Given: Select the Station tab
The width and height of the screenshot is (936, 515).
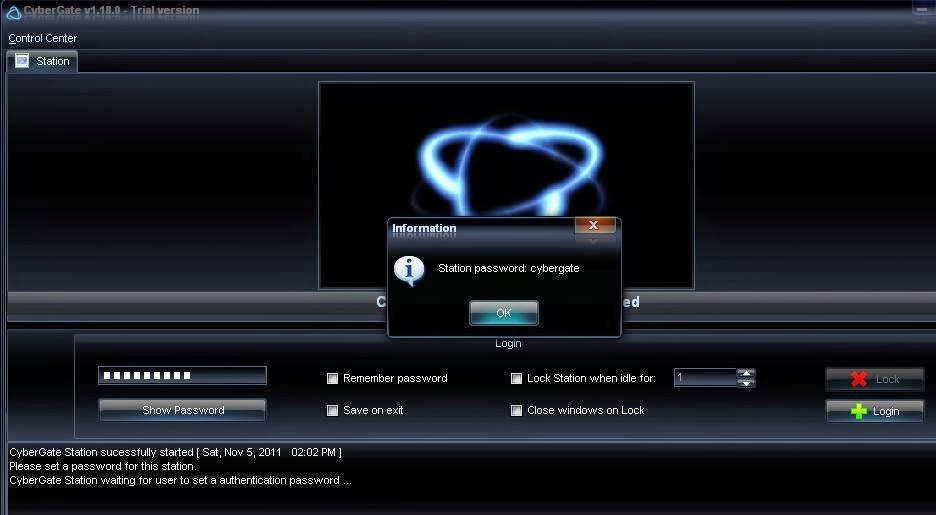Looking at the screenshot, I should (x=42, y=61).
